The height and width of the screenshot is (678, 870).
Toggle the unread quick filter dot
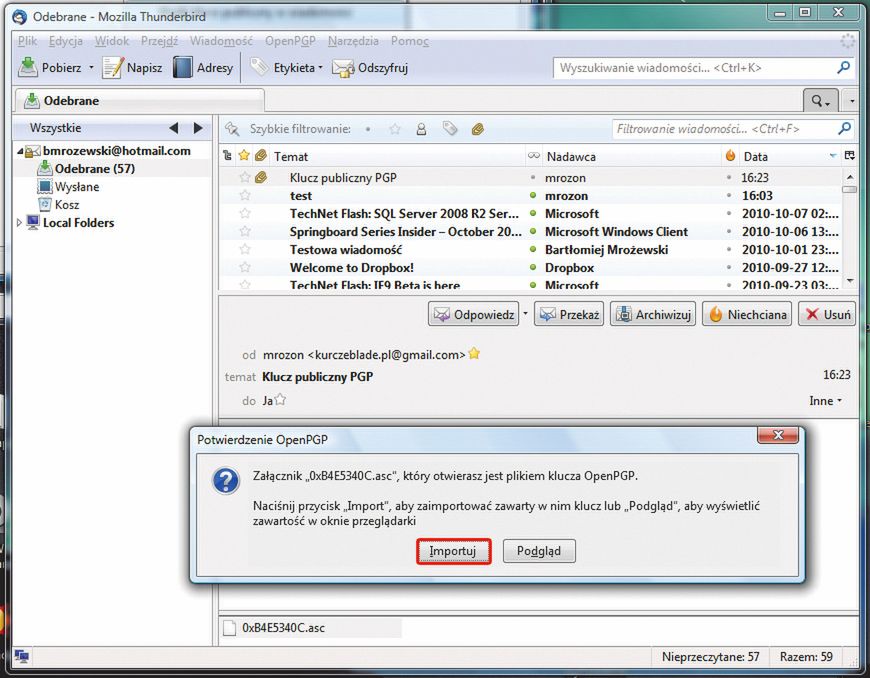(x=368, y=129)
